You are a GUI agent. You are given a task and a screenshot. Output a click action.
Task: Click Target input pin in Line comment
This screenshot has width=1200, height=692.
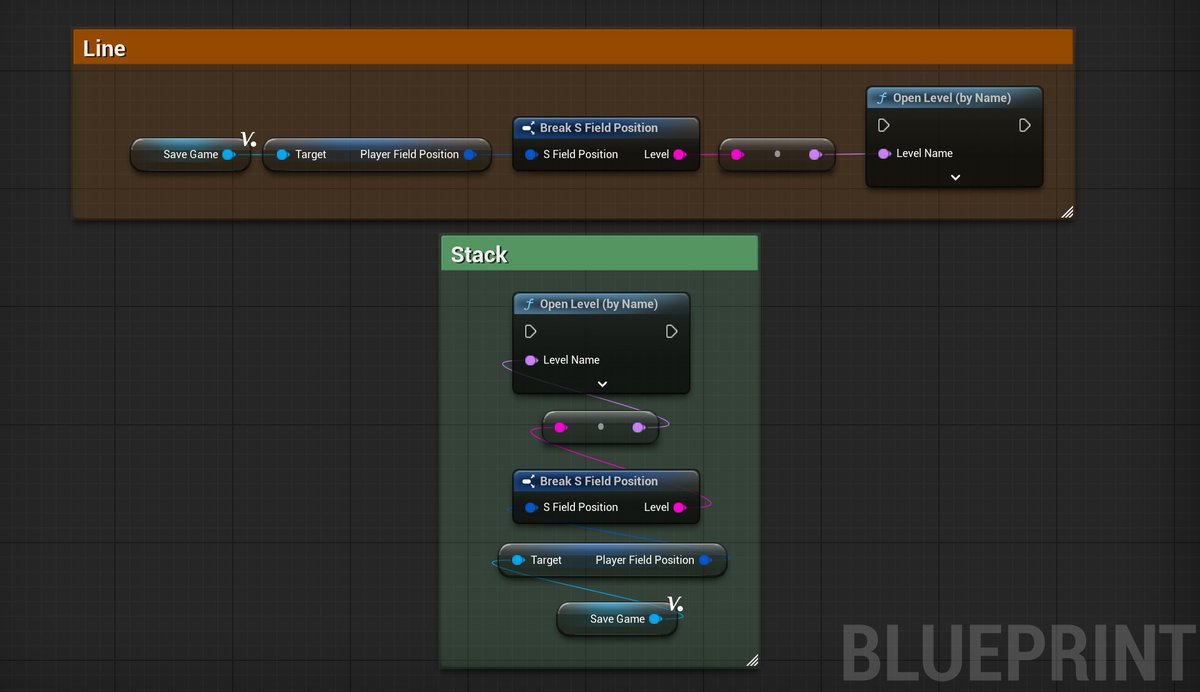(x=283, y=155)
